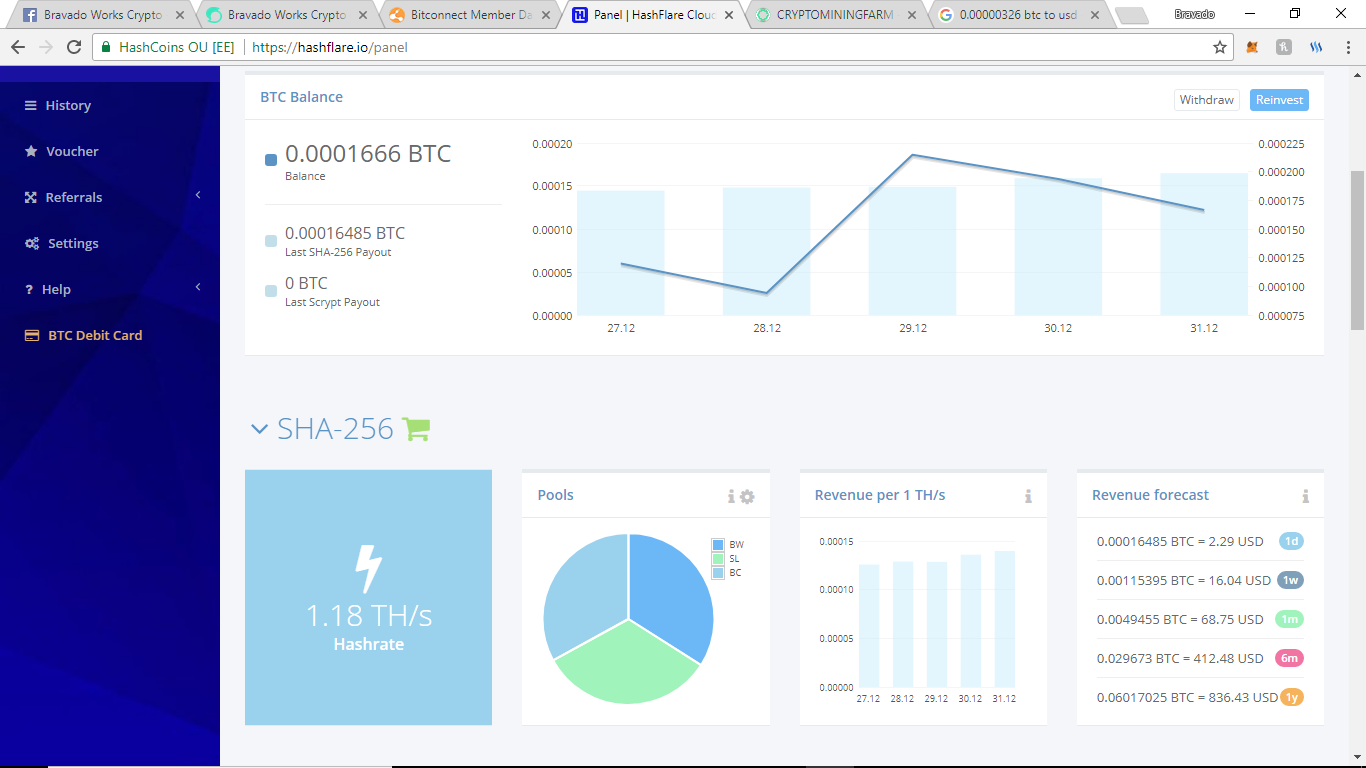Click the info icon in Pools panel
1366x768 pixels.
point(731,496)
